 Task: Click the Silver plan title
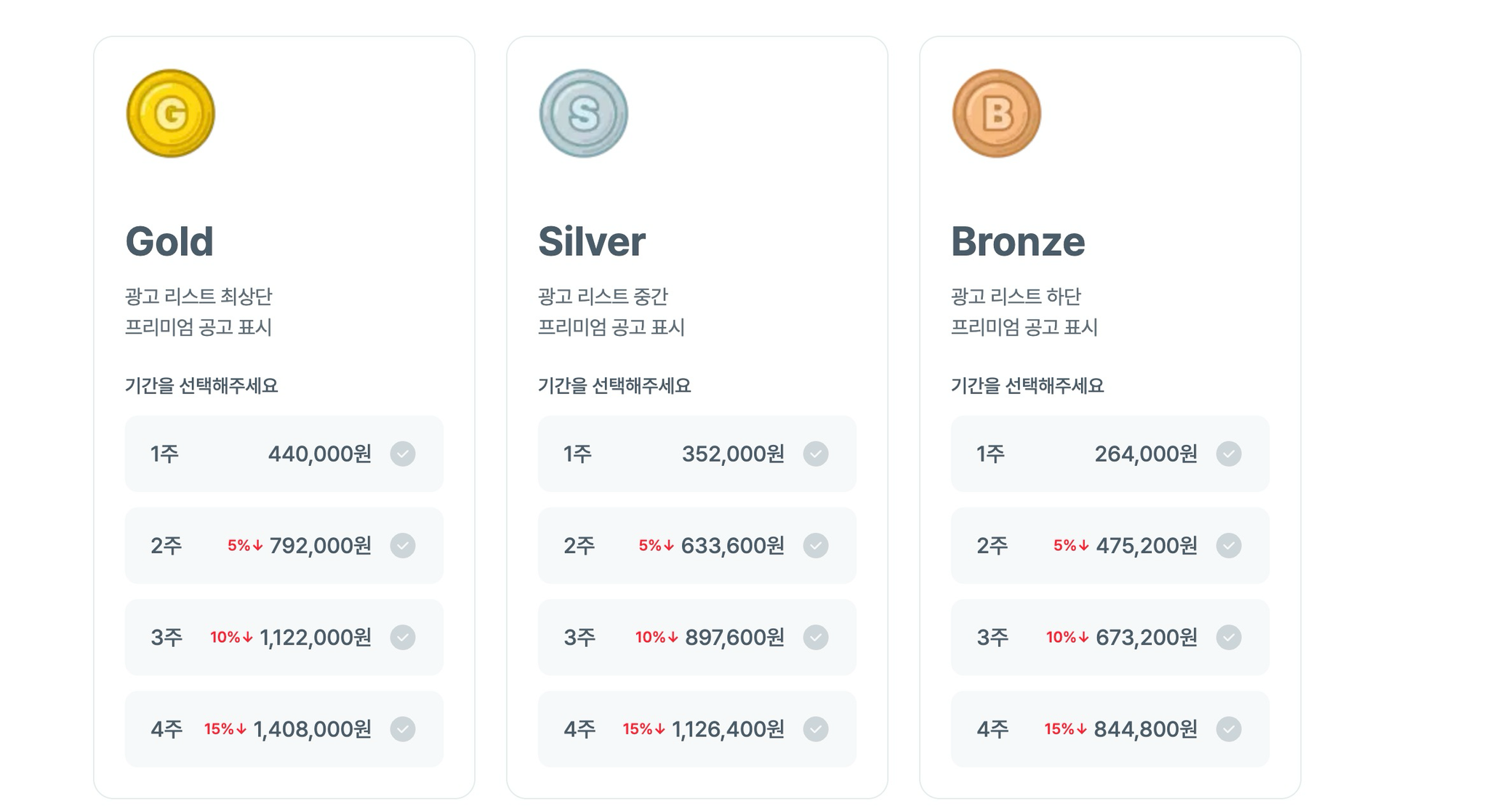pyautogui.click(x=592, y=241)
